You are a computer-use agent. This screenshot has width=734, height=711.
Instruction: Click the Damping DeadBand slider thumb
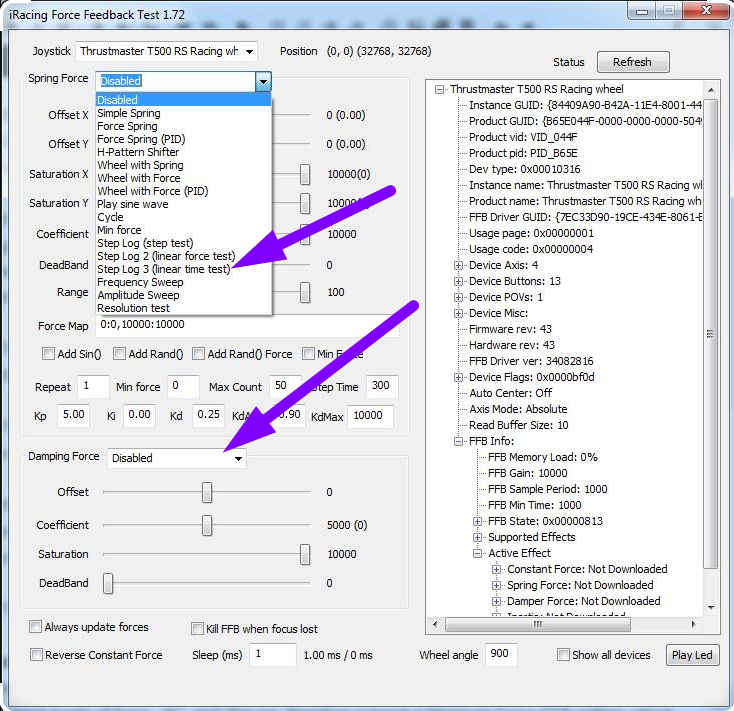[108, 583]
